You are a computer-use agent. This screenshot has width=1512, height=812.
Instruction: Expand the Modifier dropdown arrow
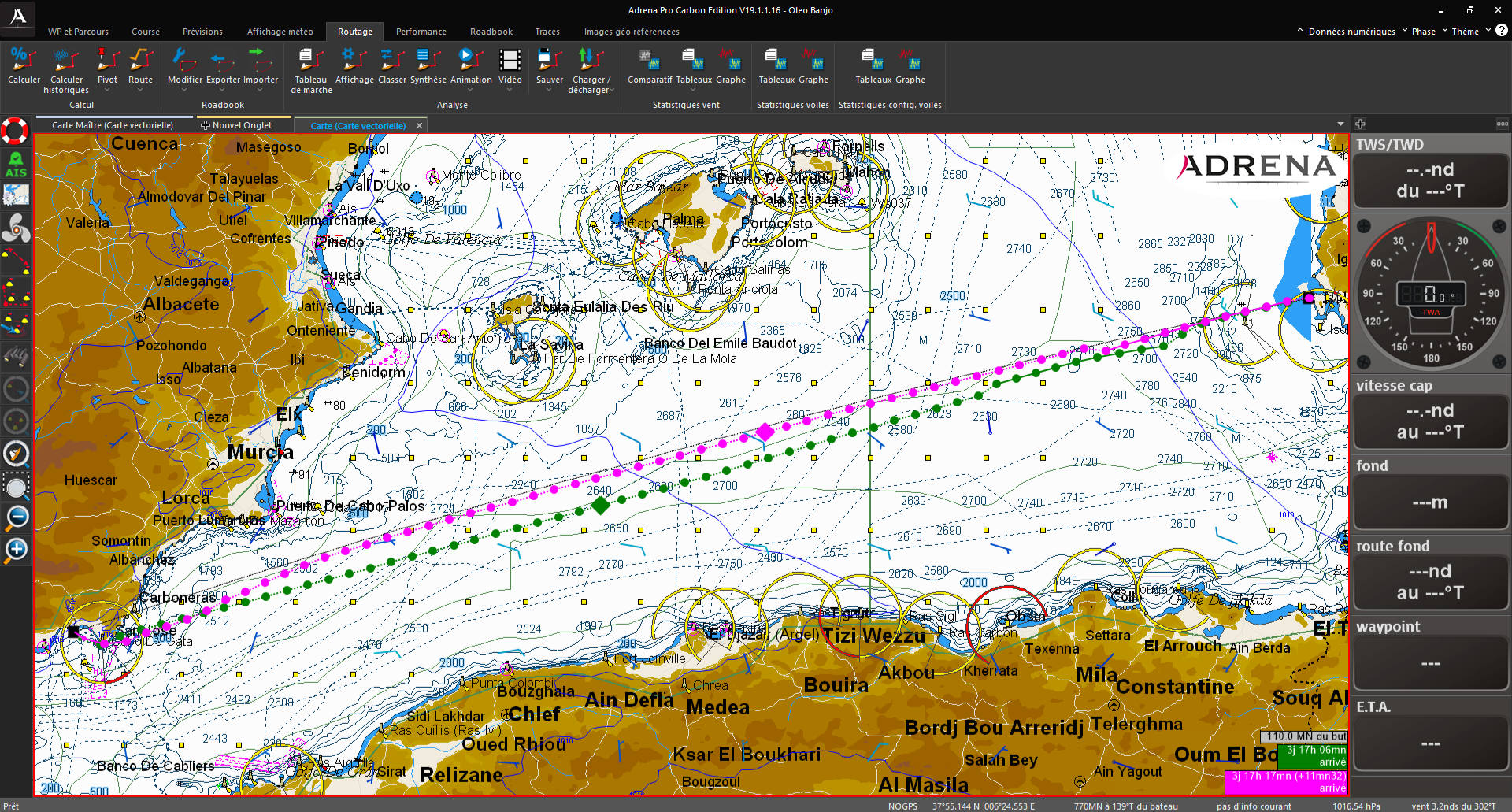pyautogui.click(x=184, y=90)
